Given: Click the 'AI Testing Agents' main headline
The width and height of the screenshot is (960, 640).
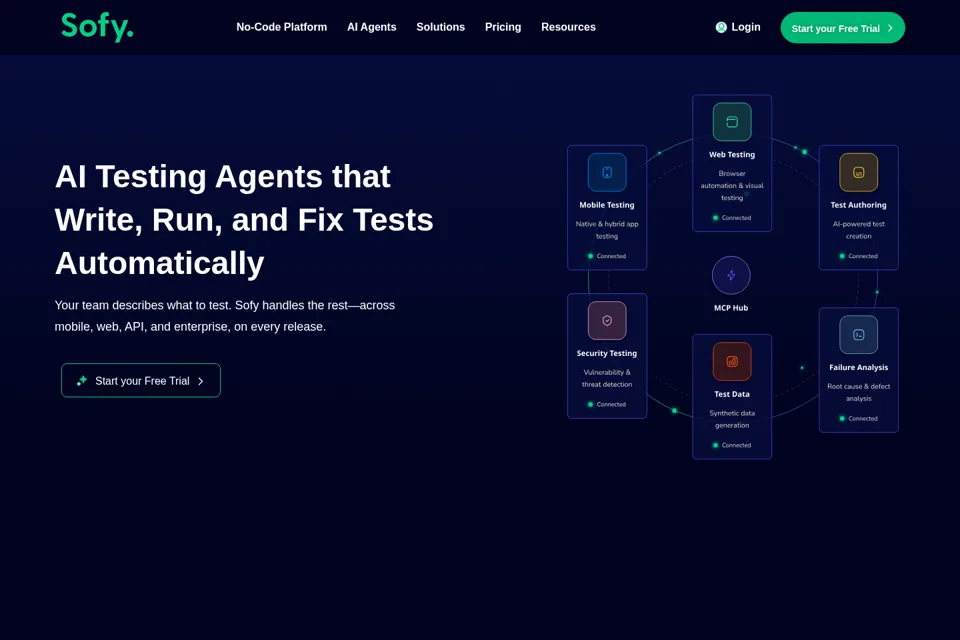Looking at the screenshot, I should point(244,219).
